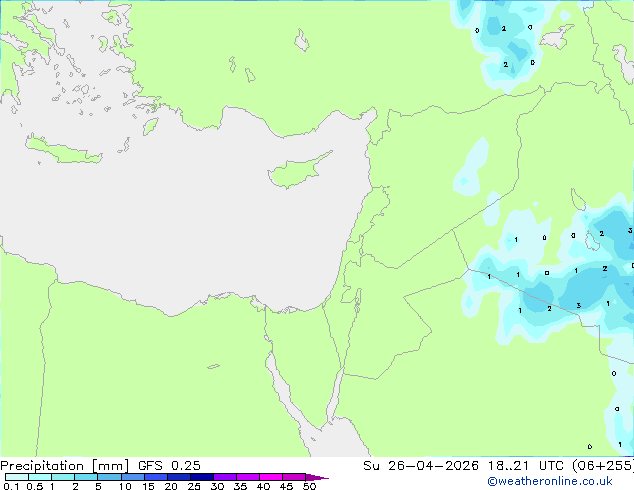Open the weatheronline.co.uk link
634x490 pixels.
[550, 481]
